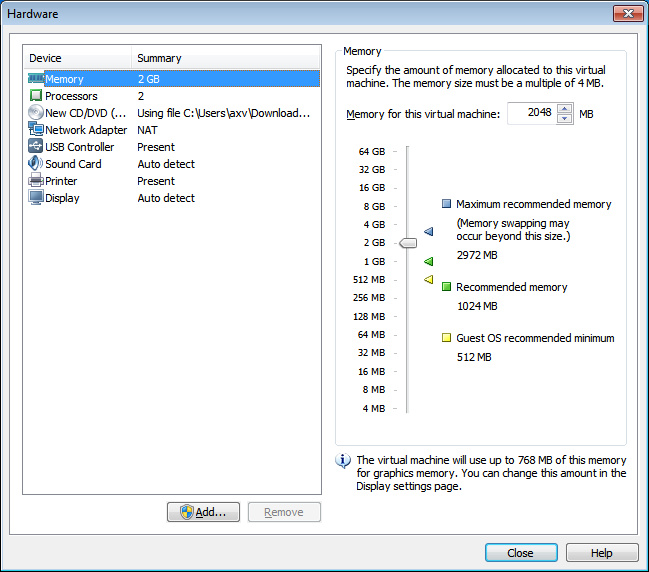The width and height of the screenshot is (649, 572).
Task: Click the 'Using file C:\Users\axv\Download...' summary
Action: [224, 113]
